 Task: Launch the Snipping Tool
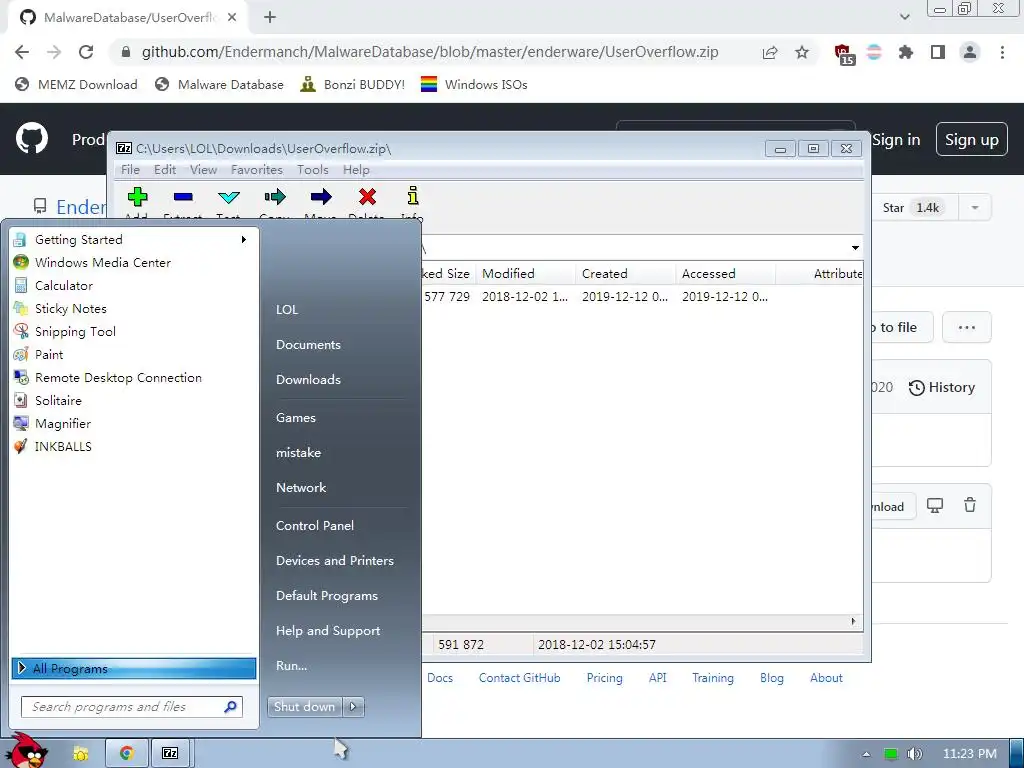(134, 332)
